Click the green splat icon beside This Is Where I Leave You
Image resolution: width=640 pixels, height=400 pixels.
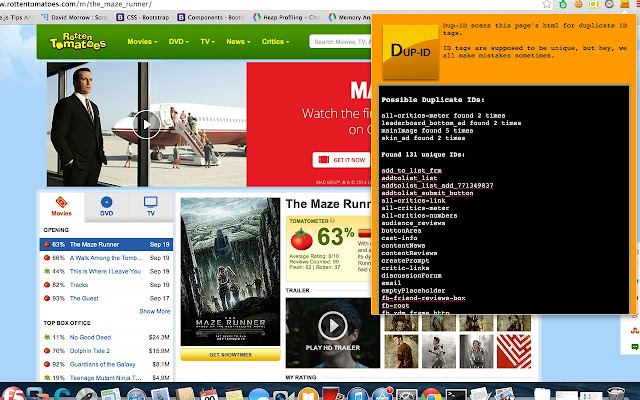pos(47,271)
